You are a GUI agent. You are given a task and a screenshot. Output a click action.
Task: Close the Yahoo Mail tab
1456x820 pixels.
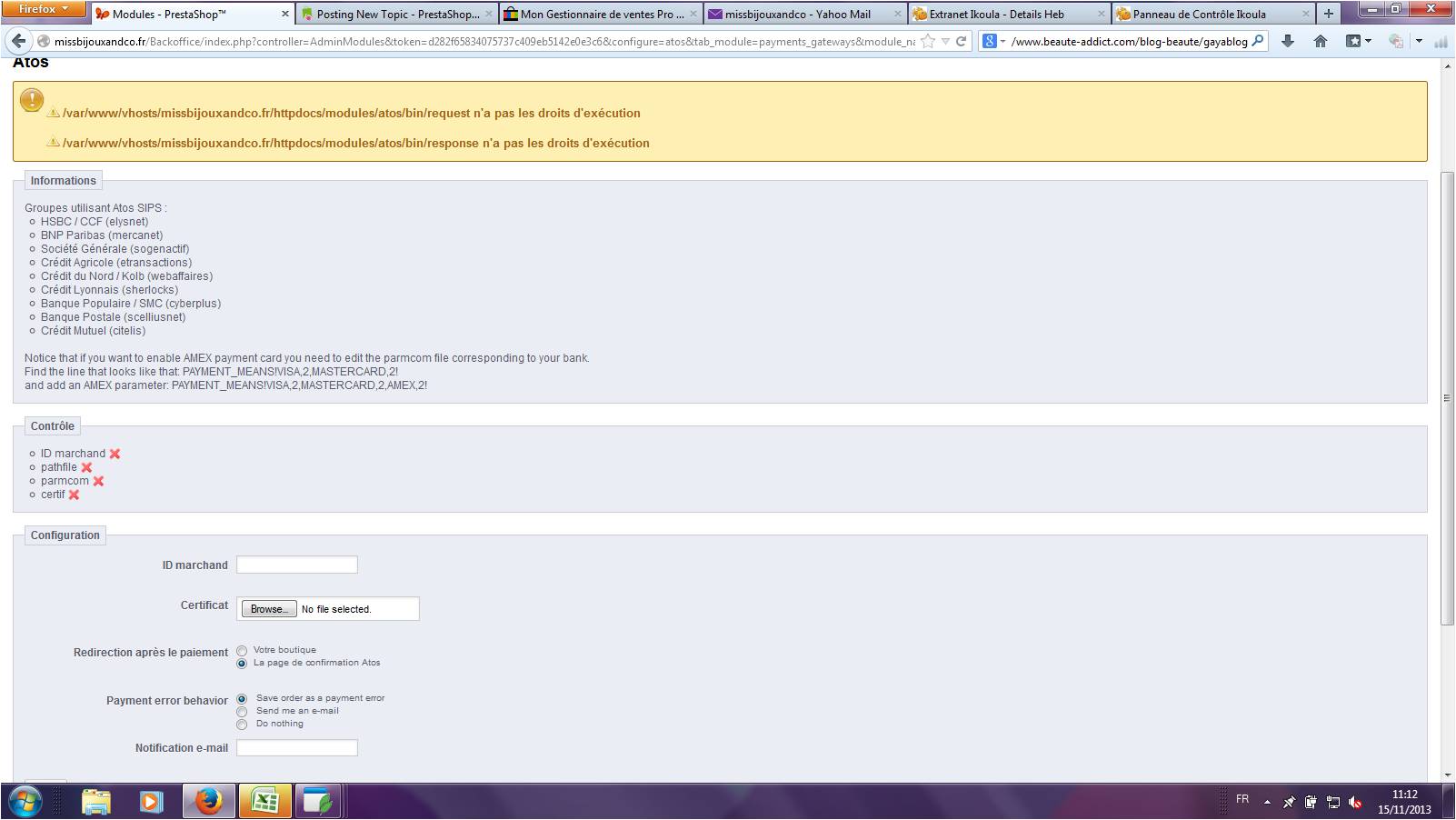[x=898, y=14]
